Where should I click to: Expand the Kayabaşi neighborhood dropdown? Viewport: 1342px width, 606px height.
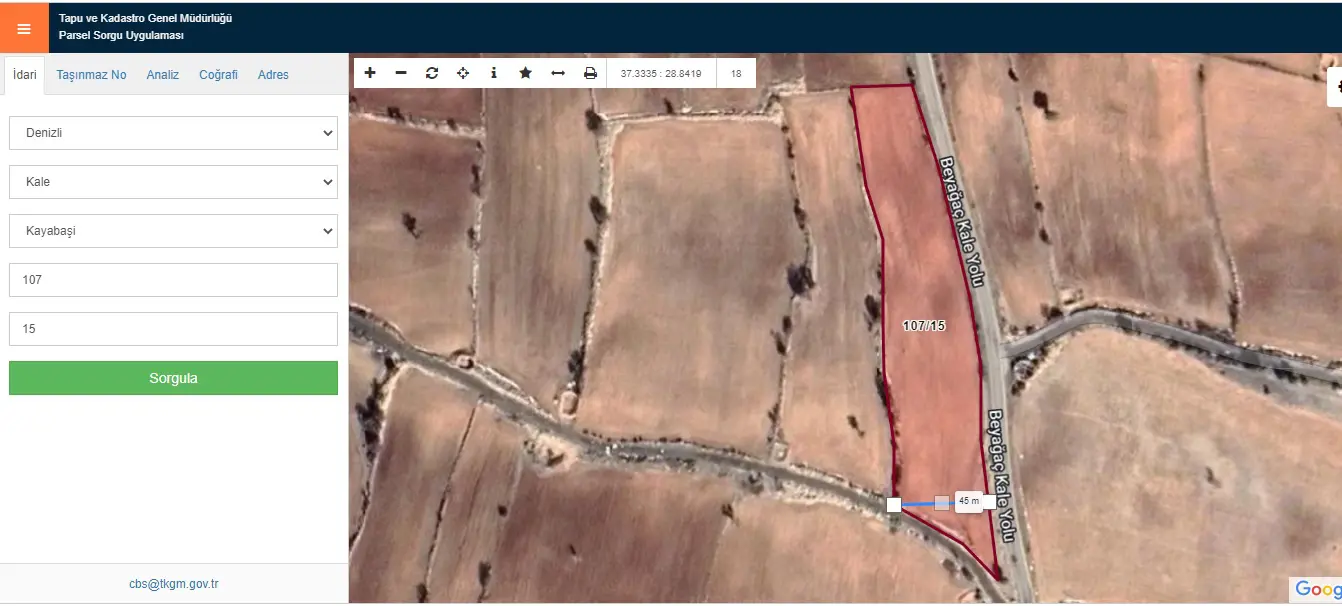pyautogui.click(x=173, y=231)
